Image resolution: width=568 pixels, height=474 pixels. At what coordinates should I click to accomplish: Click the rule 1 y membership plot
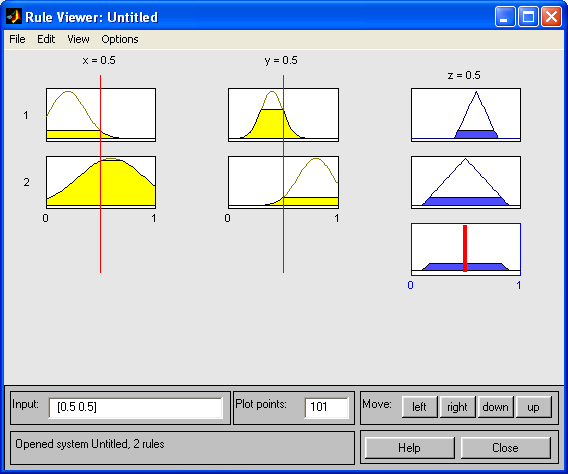pos(284,115)
